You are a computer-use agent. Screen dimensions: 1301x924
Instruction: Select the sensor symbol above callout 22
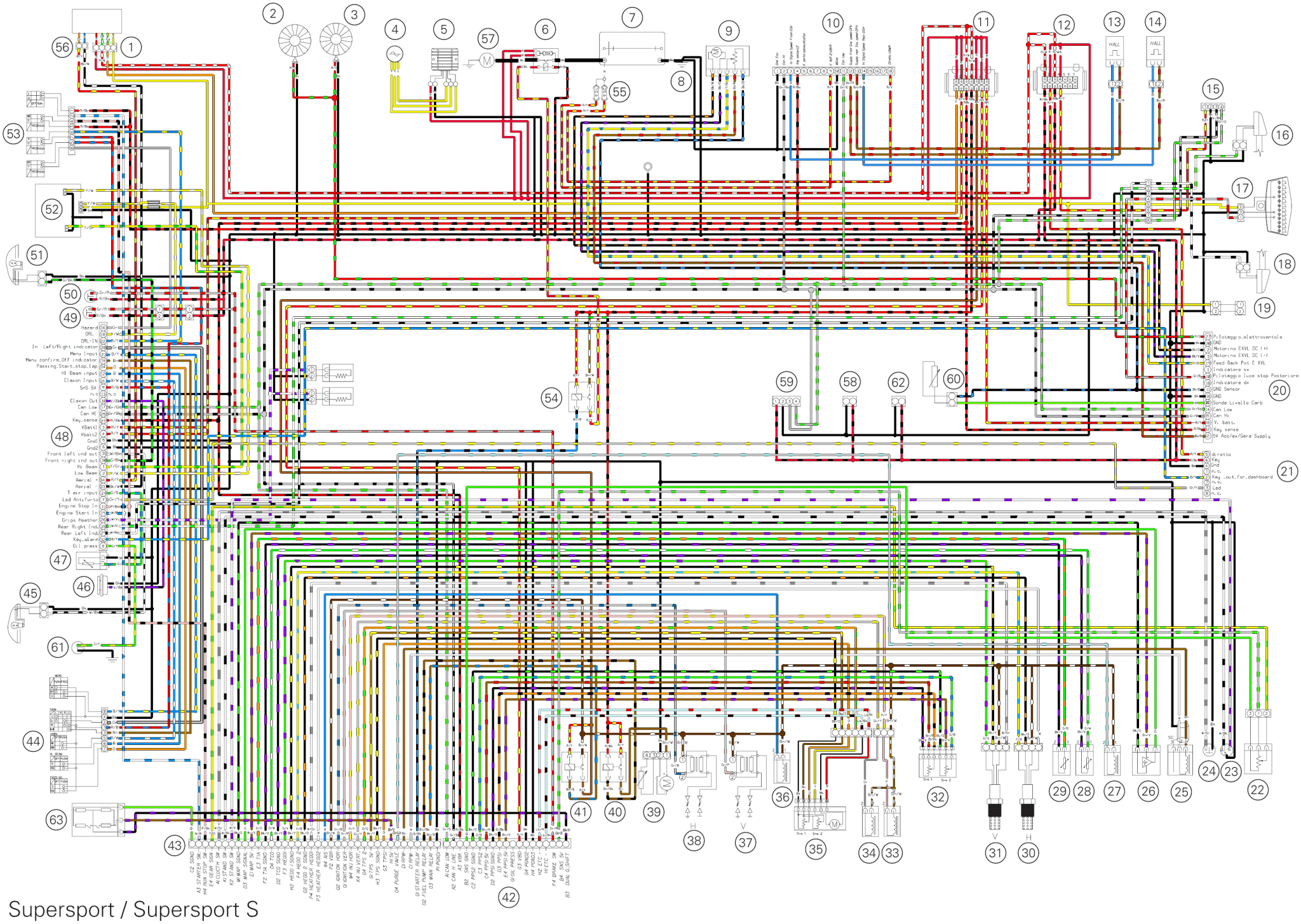coord(1258,758)
